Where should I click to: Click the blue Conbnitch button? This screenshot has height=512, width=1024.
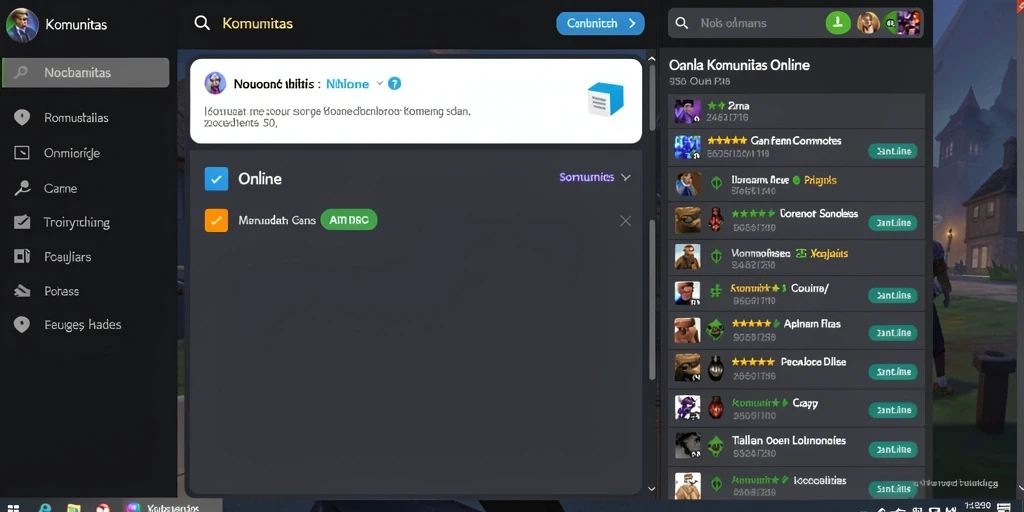tap(600, 24)
